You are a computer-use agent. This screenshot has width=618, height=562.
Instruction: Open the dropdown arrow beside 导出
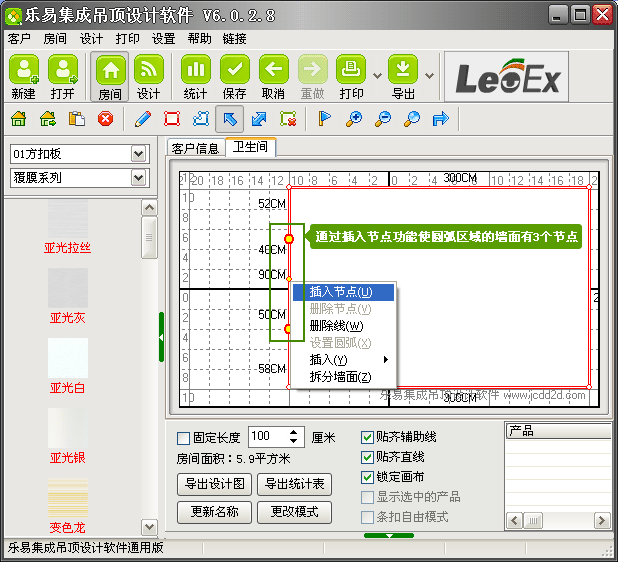[429, 75]
